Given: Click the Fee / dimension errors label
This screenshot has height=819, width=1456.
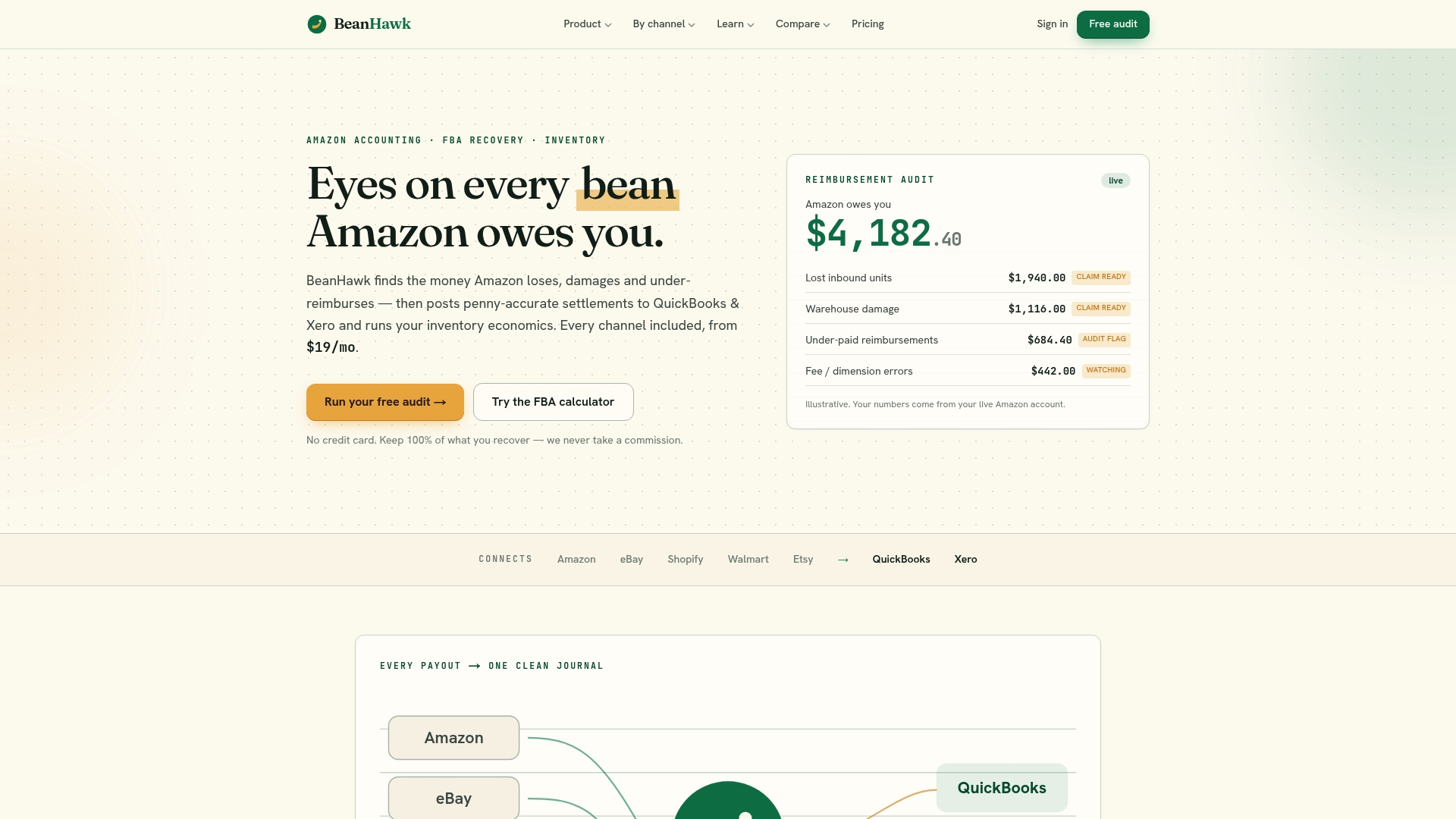Looking at the screenshot, I should [x=859, y=372].
